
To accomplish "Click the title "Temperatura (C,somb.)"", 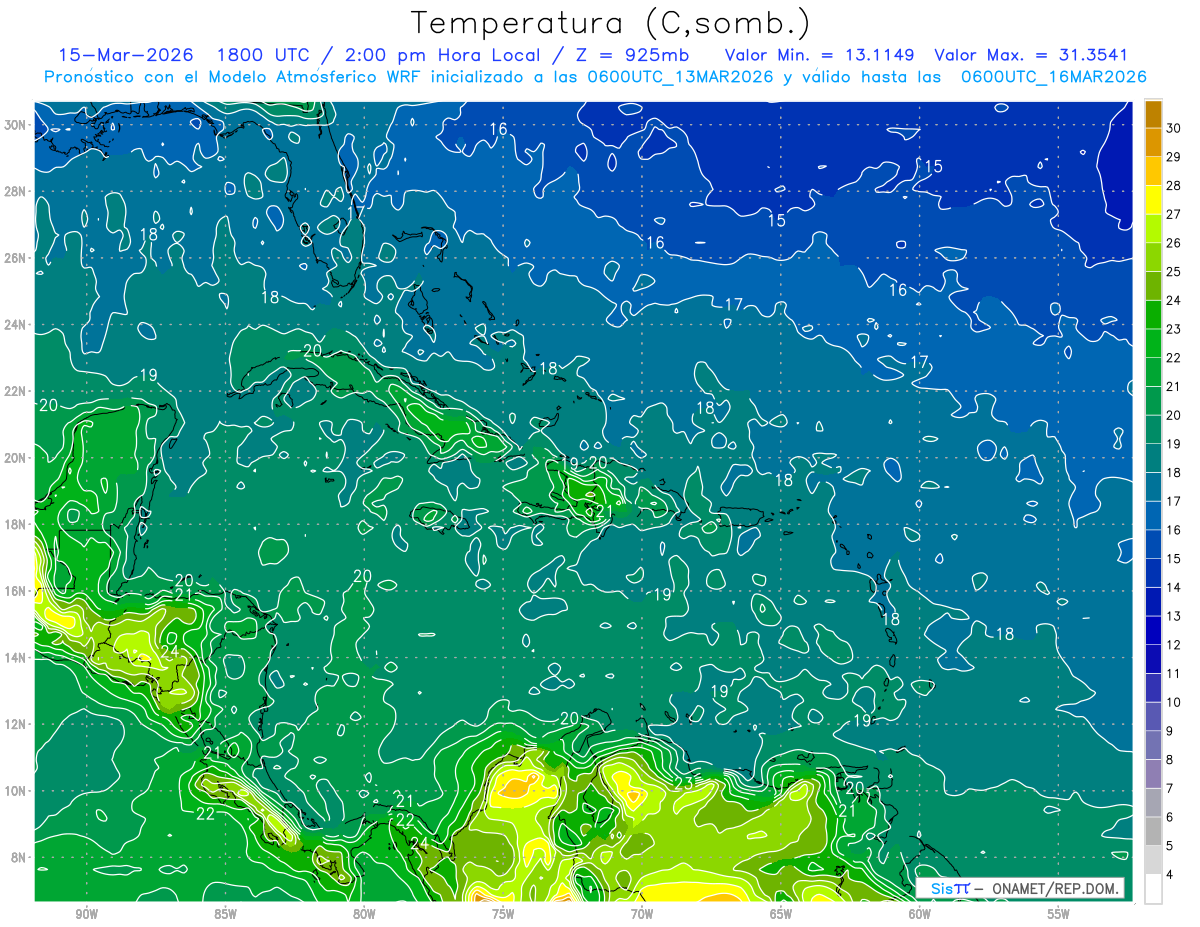I will 611,23.
